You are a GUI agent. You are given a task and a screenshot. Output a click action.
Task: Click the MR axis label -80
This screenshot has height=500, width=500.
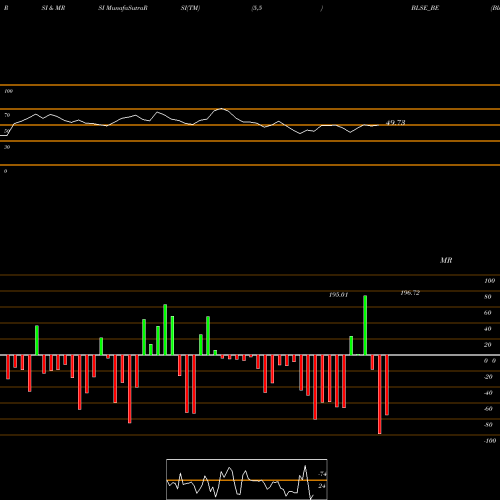click(x=488, y=425)
